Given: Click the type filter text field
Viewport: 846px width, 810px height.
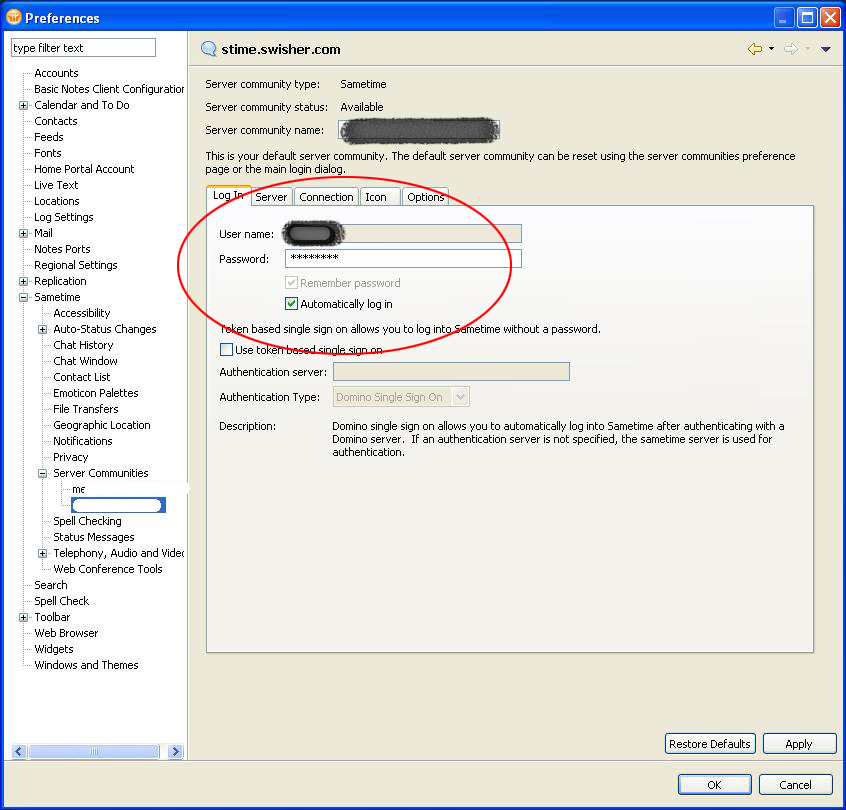Looking at the screenshot, I should point(83,47).
